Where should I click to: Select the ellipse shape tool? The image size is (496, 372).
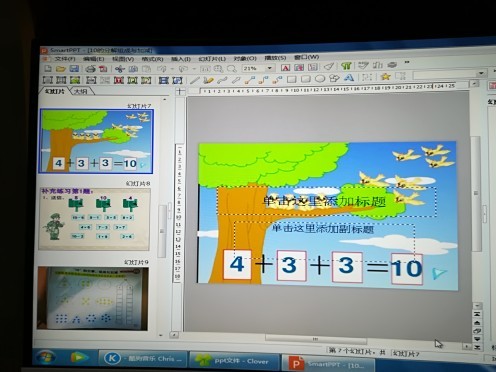coord(320,79)
